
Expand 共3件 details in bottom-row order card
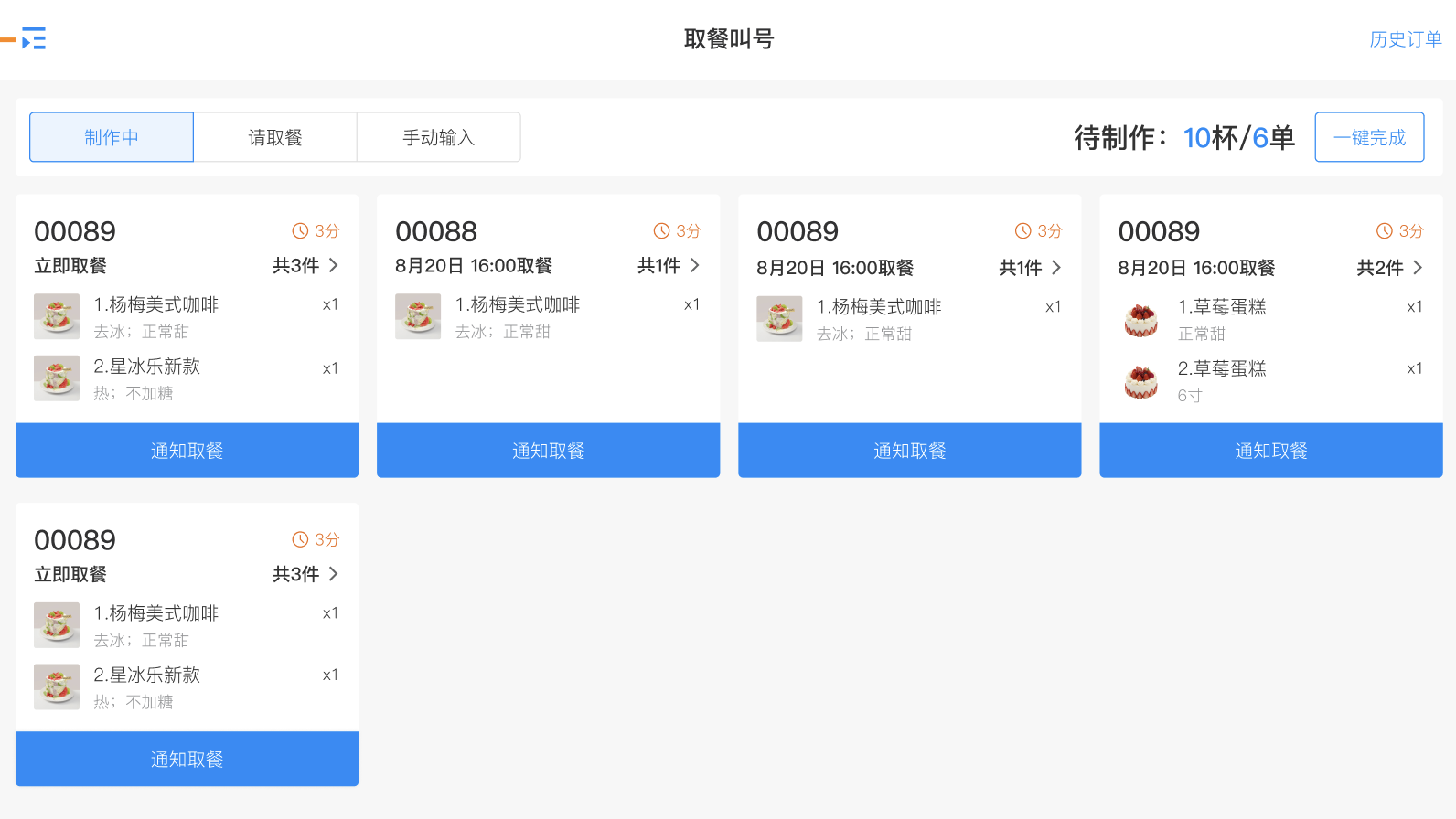pos(305,574)
